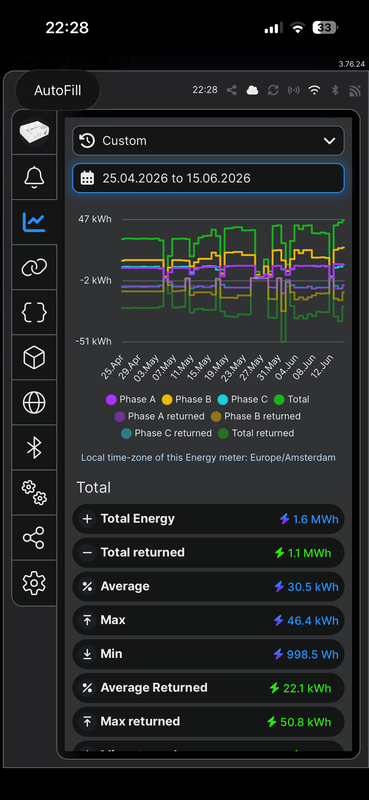Open the chain link sidebar tab
Image resolution: width=369 pixels, height=800 pixels.
tap(34, 267)
